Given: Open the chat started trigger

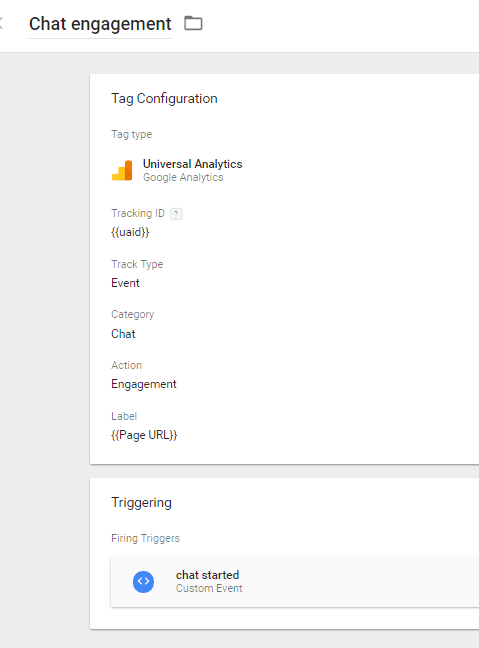Looking at the screenshot, I should 294,581.
